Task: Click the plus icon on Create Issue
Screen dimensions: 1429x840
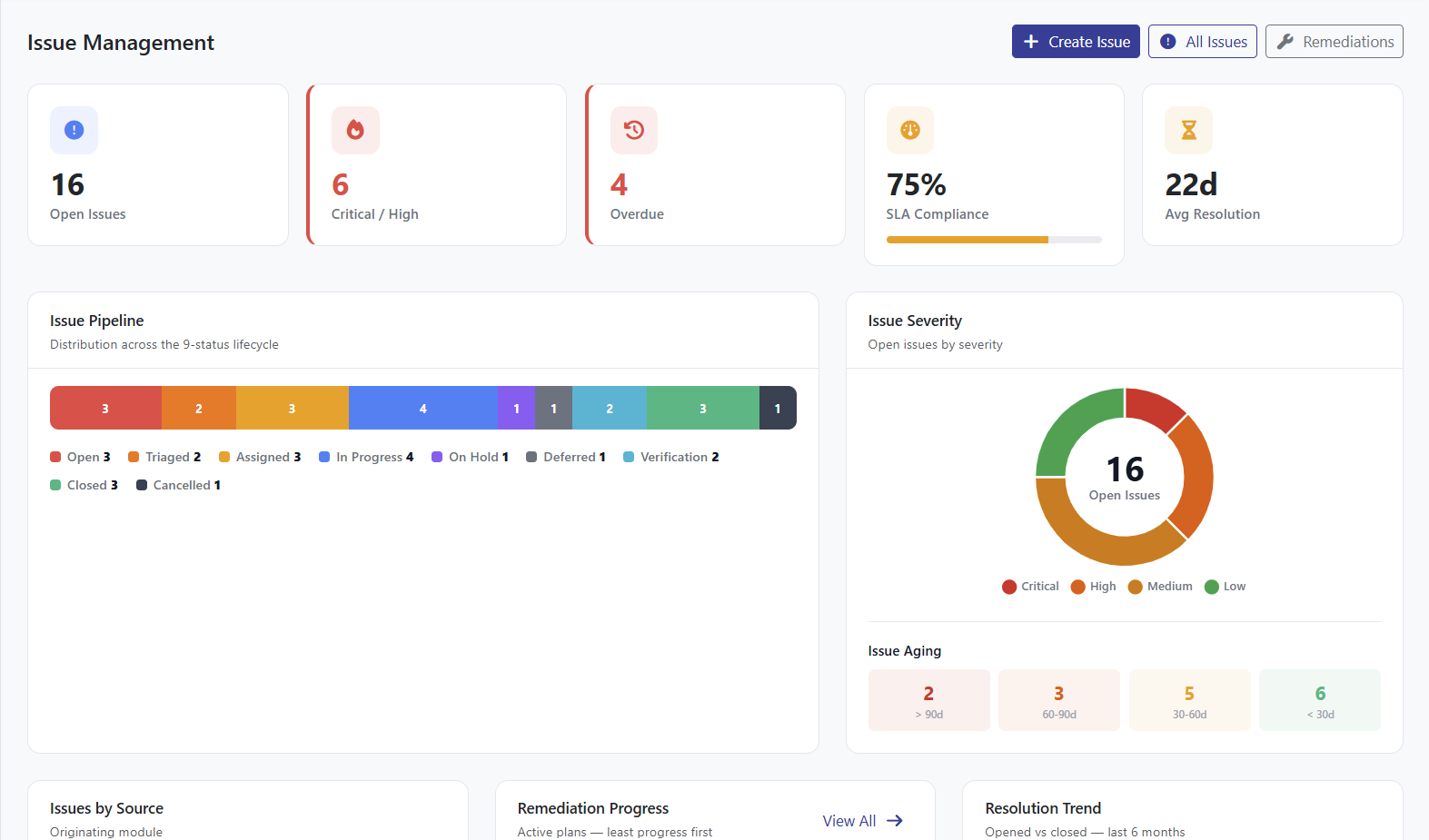Action: click(x=1031, y=42)
